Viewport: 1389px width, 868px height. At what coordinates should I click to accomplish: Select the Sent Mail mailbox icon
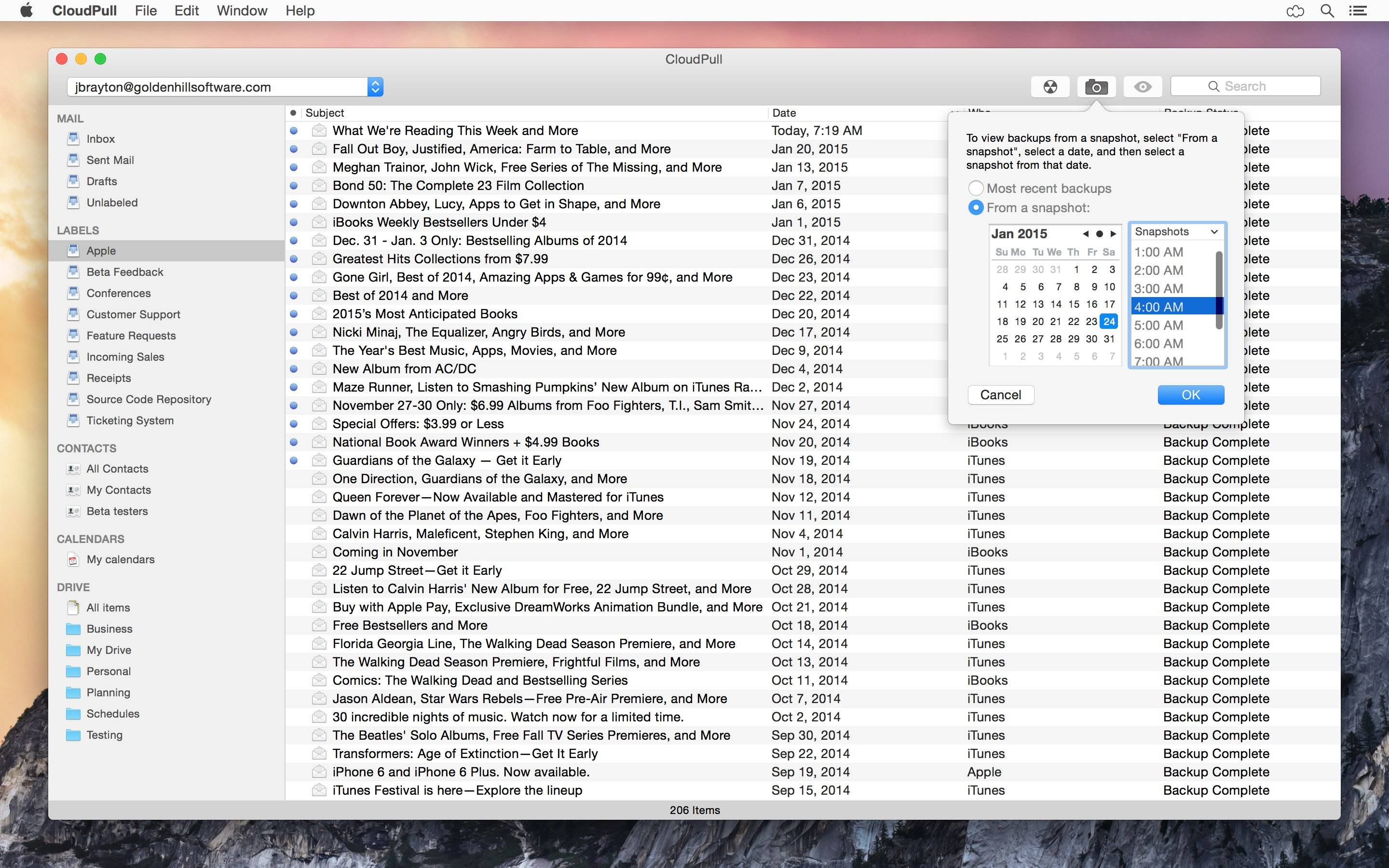click(73, 160)
